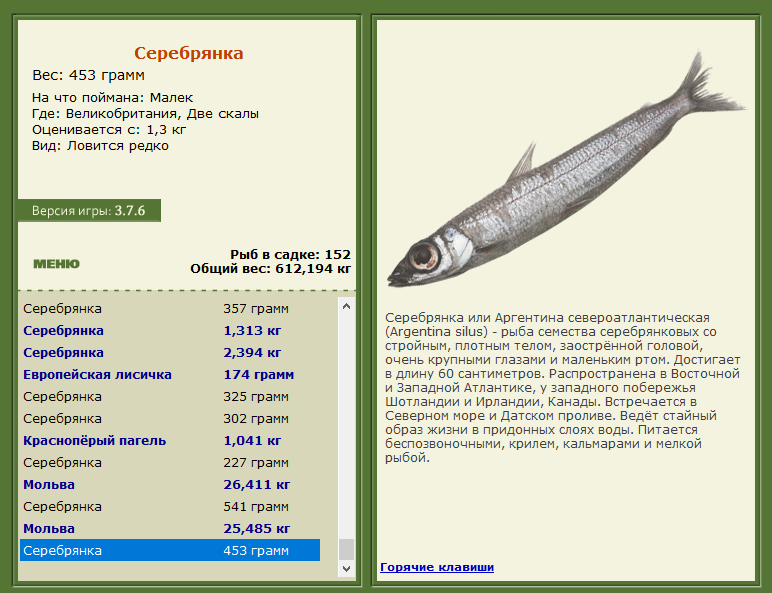
Task: Select the Серебрянка 2,394 кг row
Action: tap(170, 353)
